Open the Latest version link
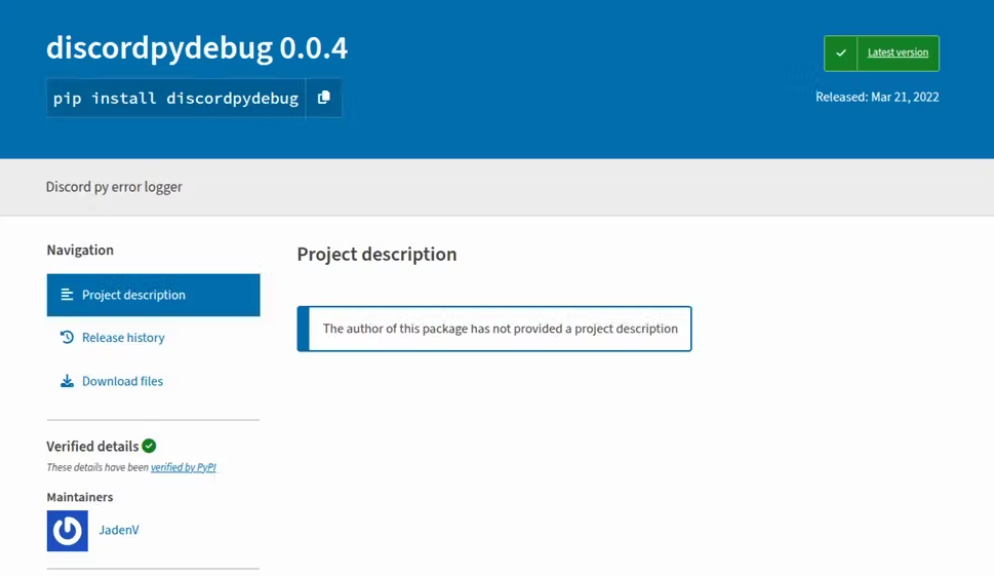994x587 pixels. coord(898,53)
